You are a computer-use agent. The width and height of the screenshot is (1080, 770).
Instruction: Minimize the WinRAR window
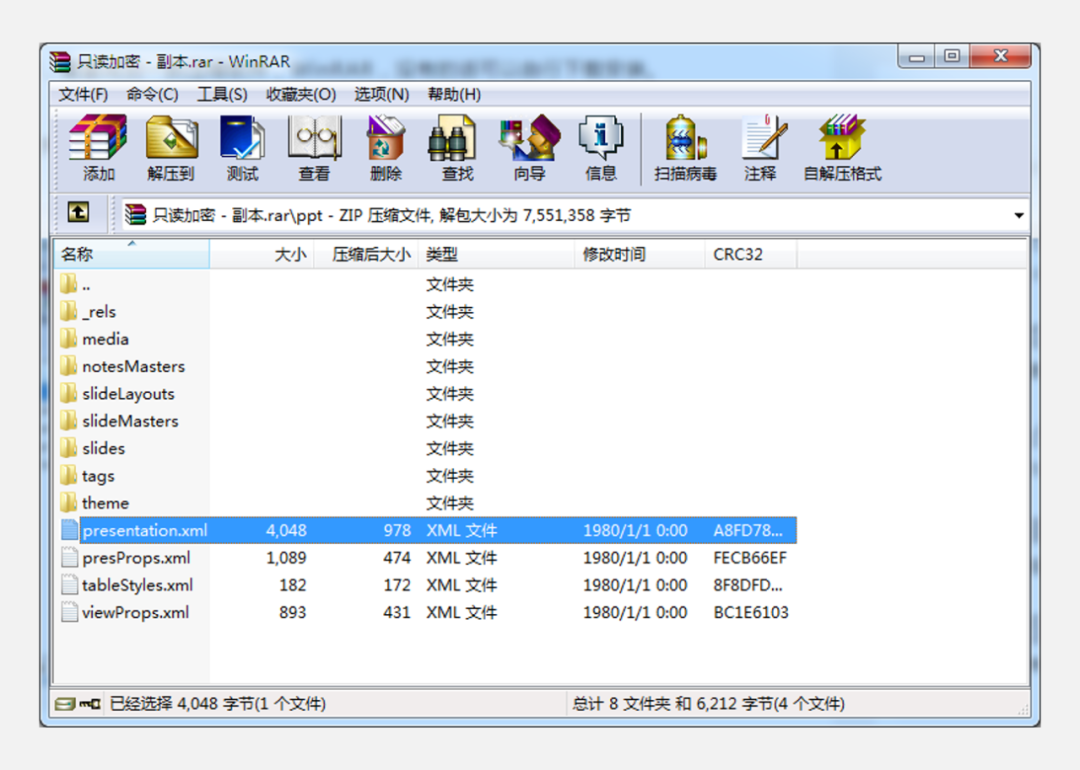916,57
